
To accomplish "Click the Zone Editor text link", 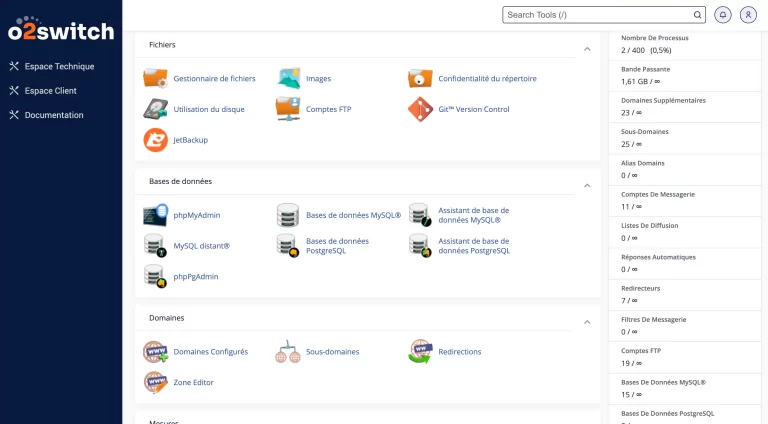I will [193, 382].
